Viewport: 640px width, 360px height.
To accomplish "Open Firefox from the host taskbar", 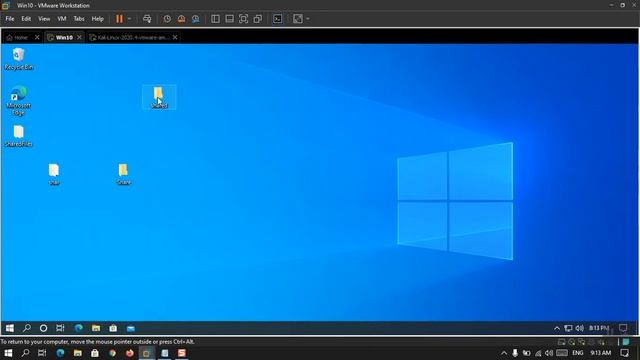I will click(x=130, y=353).
